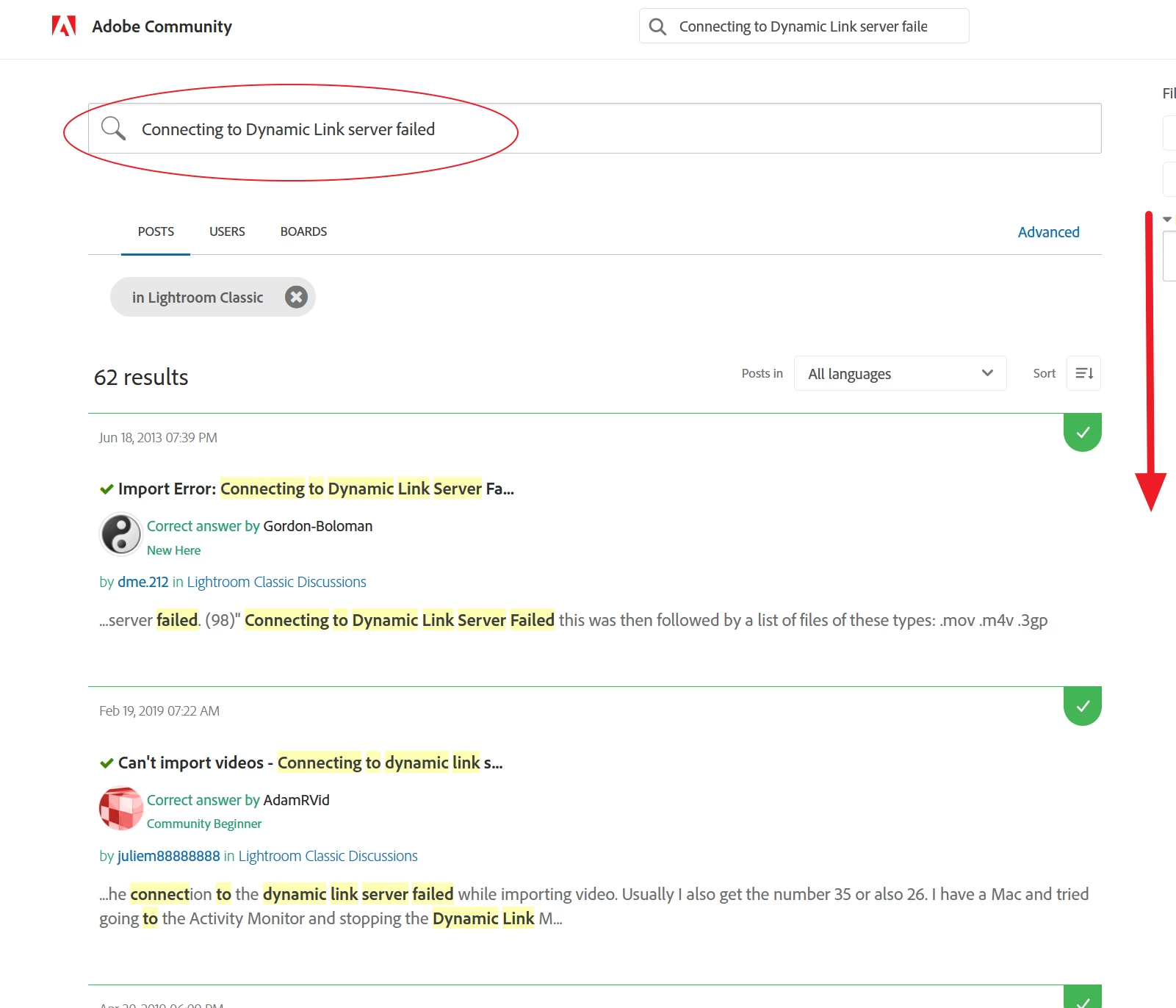This screenshot has height=1008, width=1176.
Task: Click the 'Sort' label text
Action: 1044,373
